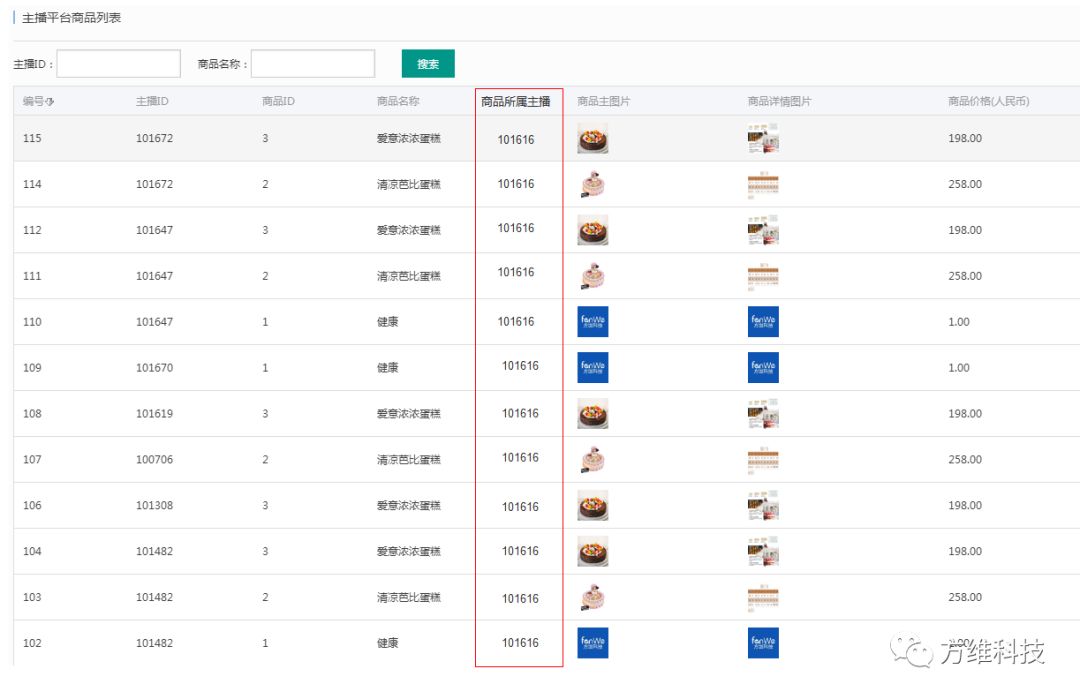
Task: Open pink cake main image in row 114
Action: tap(592, 184)
